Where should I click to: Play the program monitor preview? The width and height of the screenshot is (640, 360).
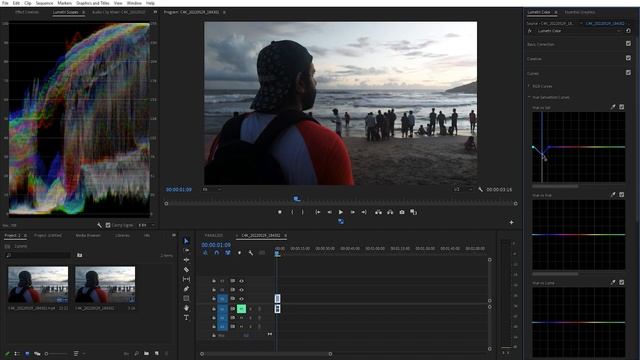[x=341, y=212]
